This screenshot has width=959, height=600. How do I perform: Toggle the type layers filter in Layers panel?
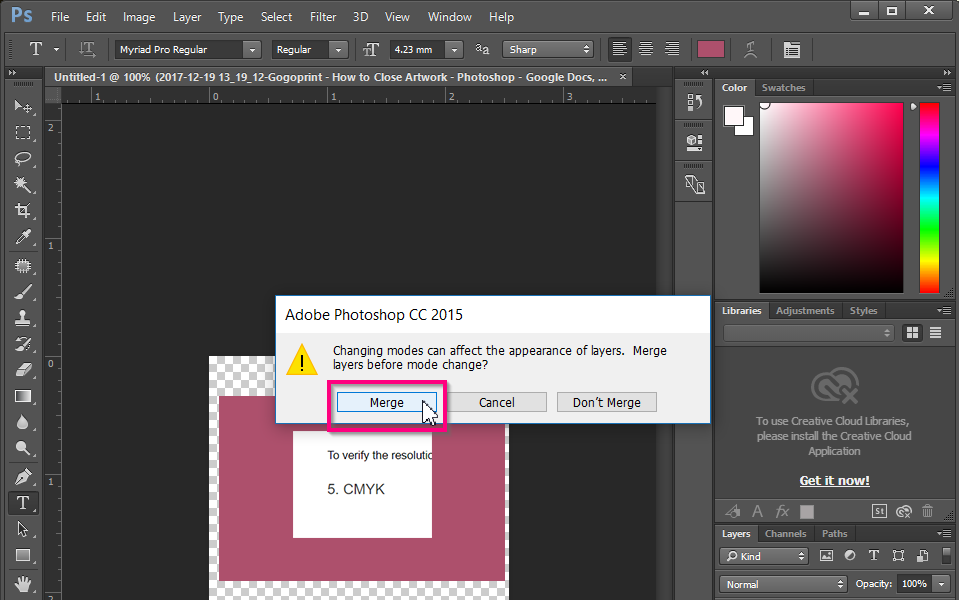point(873,555)
